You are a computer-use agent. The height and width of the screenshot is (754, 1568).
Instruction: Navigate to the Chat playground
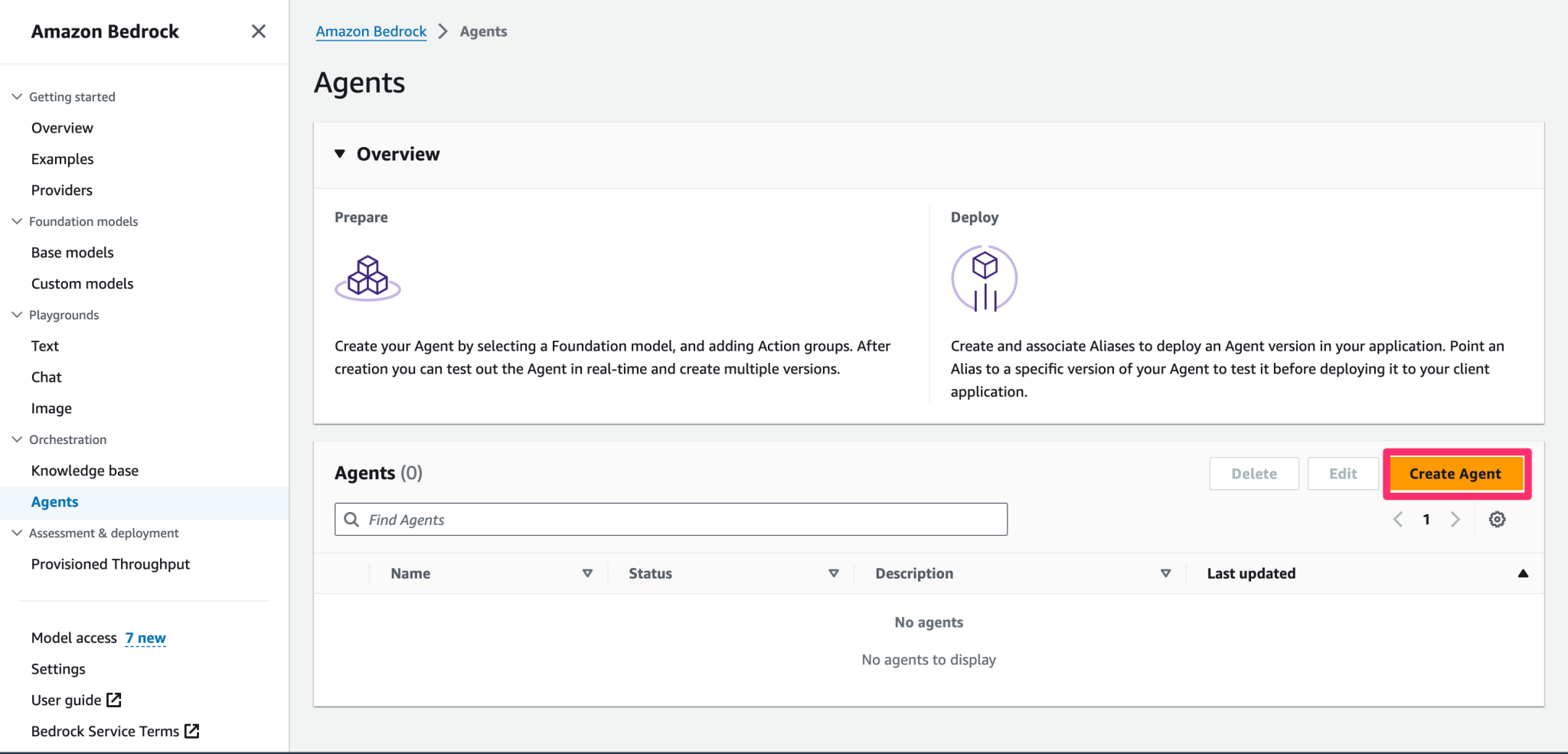(x=46, y=377)
